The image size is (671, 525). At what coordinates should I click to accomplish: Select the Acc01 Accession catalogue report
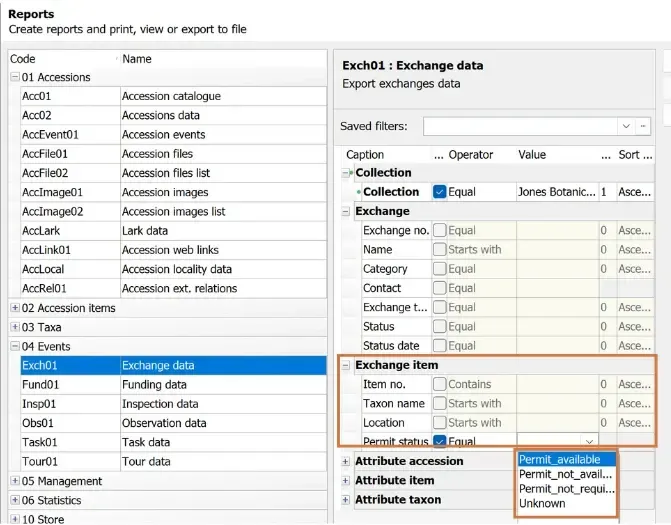[x=173, y=96]
